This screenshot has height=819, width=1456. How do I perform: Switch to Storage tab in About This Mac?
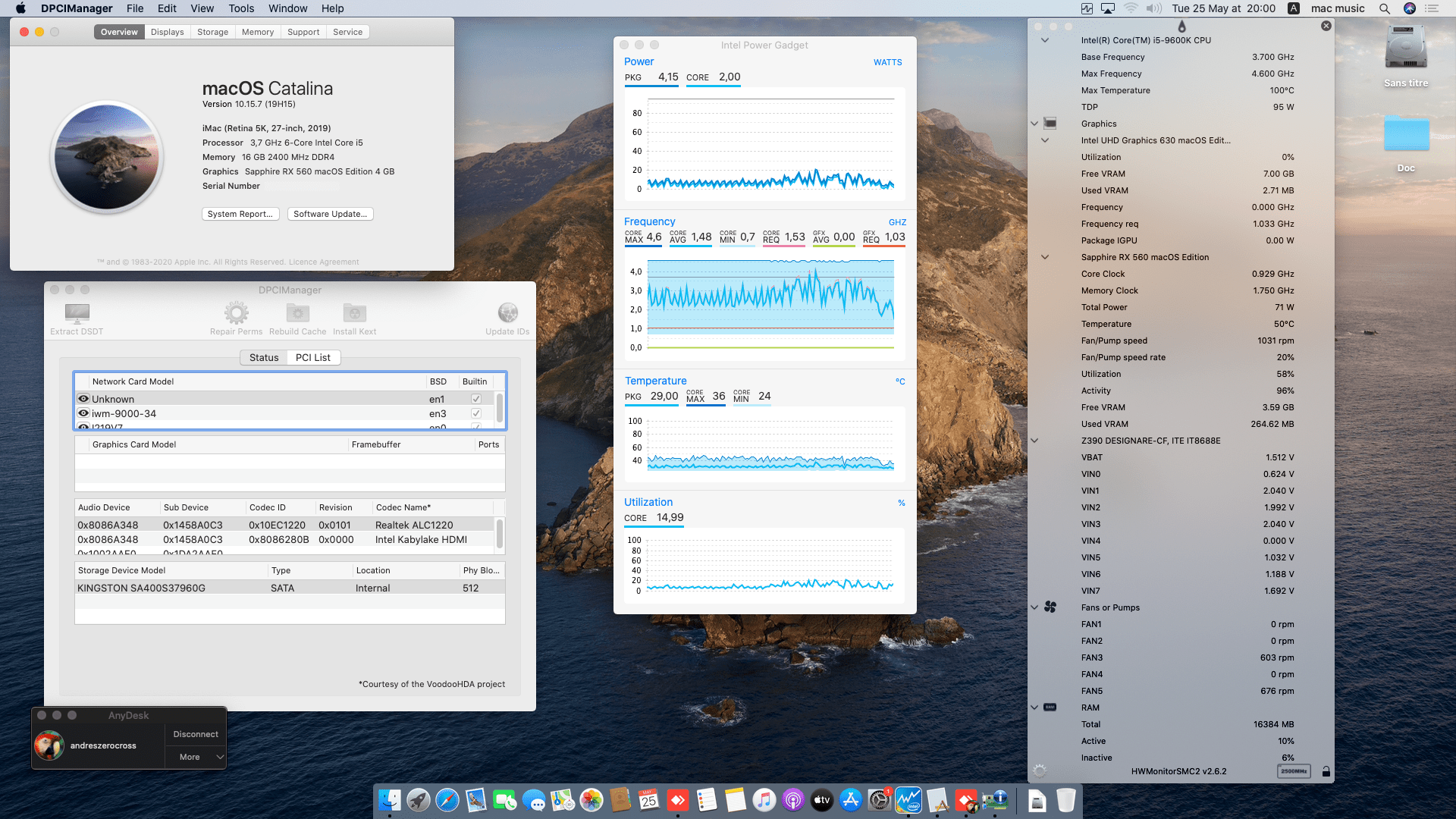coord(212,32)
